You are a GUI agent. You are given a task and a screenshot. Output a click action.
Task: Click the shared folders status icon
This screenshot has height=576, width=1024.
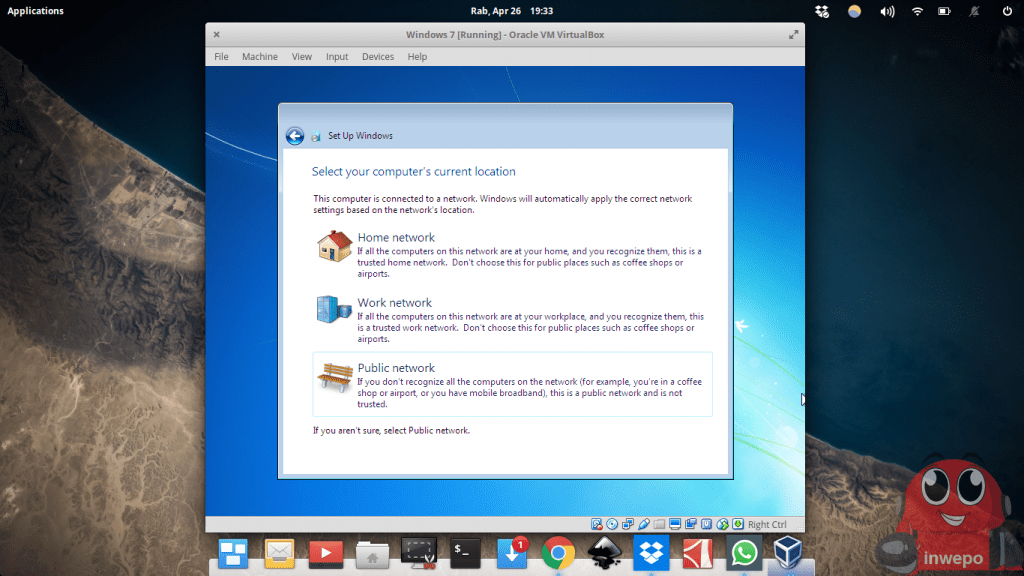(x=659, y=524)
